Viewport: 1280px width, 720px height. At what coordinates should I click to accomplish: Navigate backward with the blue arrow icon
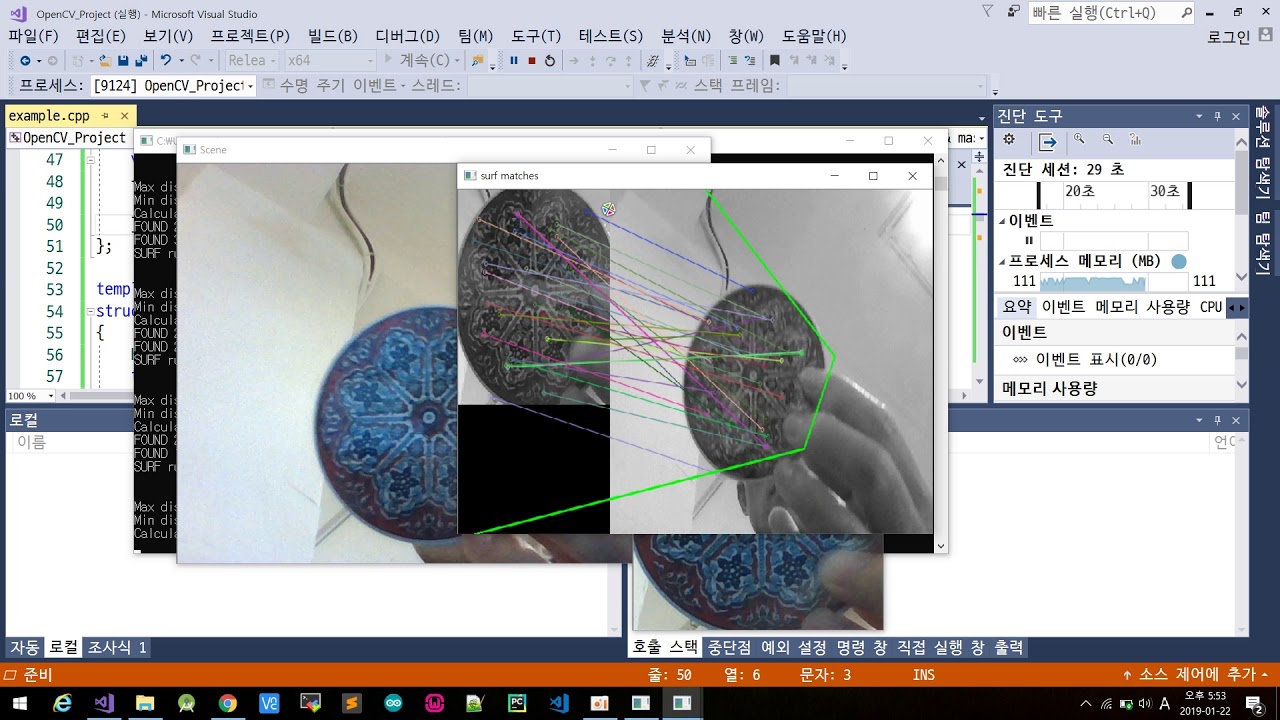[25, 61]
